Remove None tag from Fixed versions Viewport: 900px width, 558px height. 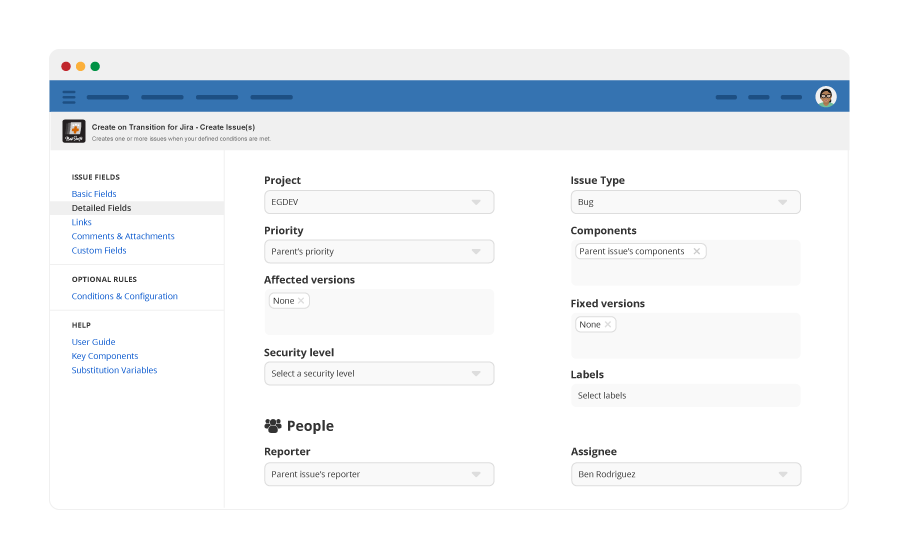(608, 324)
